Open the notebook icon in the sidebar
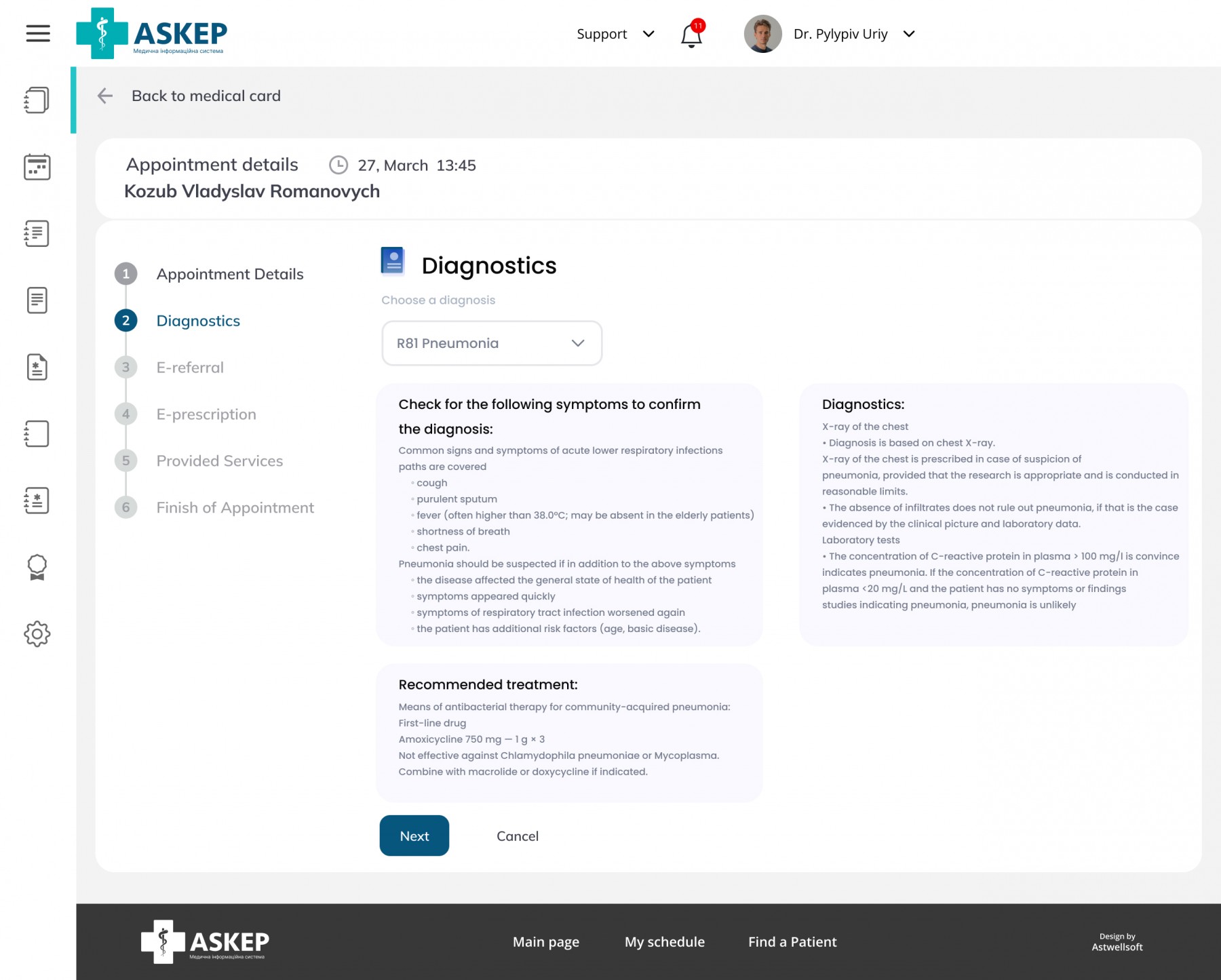 pyautogui.click(x=37, y=433)
